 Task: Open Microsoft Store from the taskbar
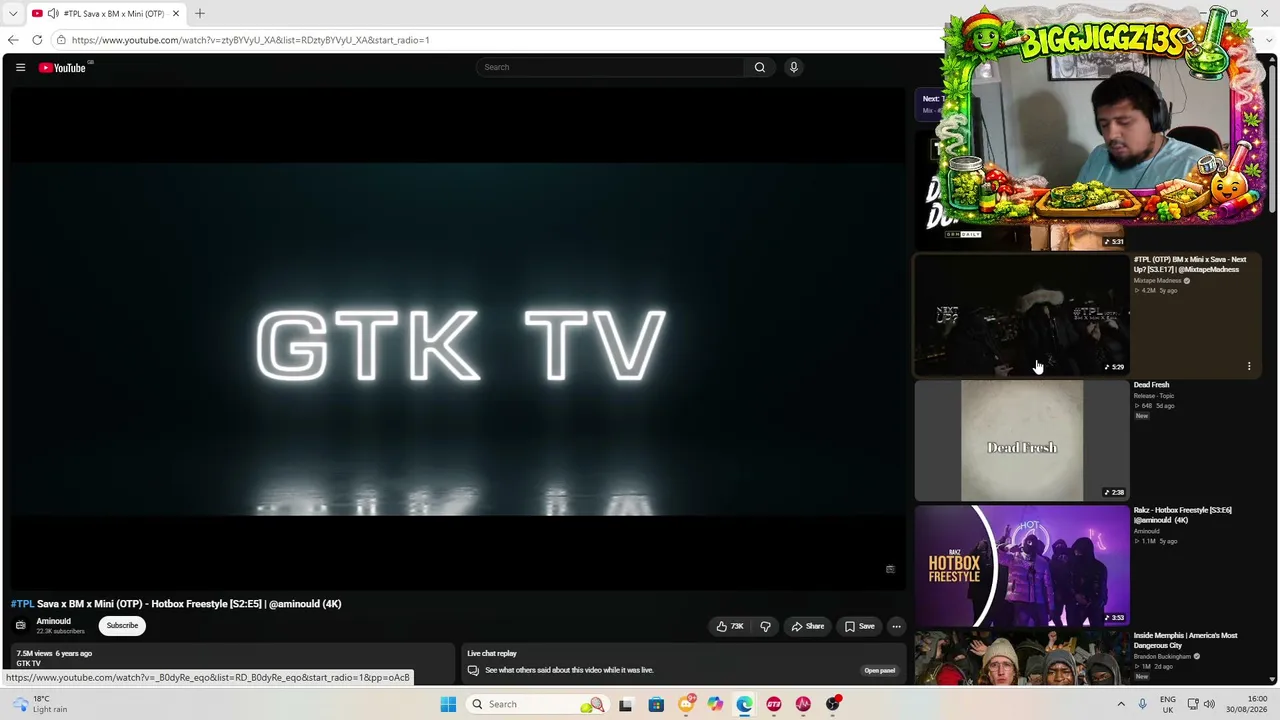click(x=656, y=704)
